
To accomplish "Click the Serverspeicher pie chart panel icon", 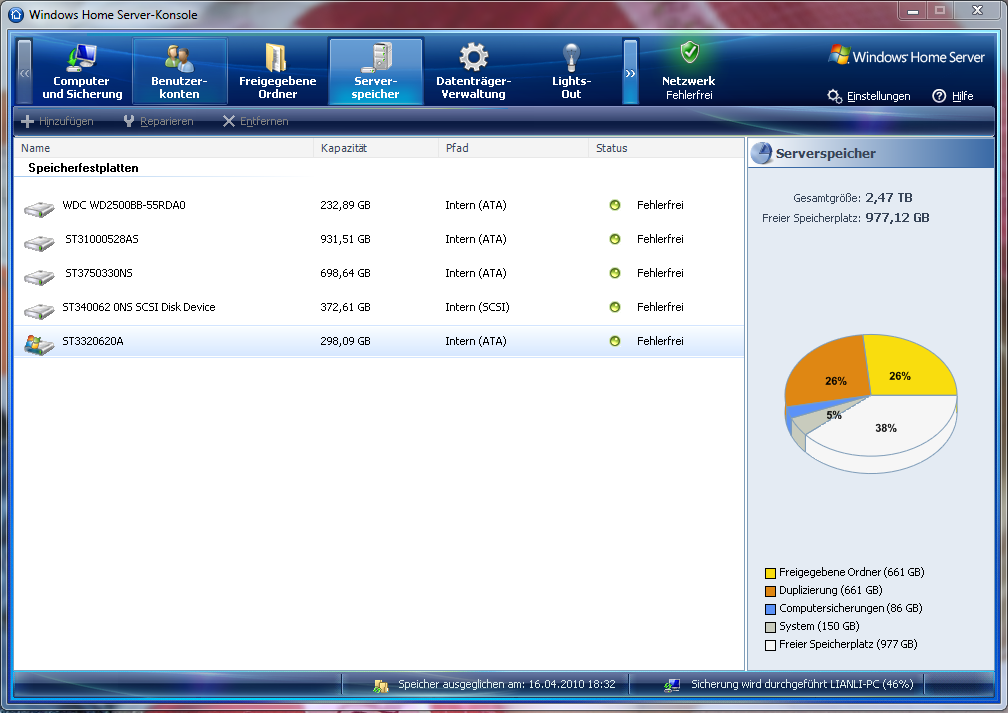I will click(x=761, y=153).
